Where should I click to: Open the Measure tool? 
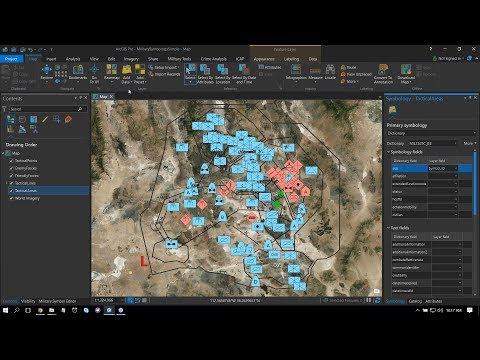[x=315, y=73]
